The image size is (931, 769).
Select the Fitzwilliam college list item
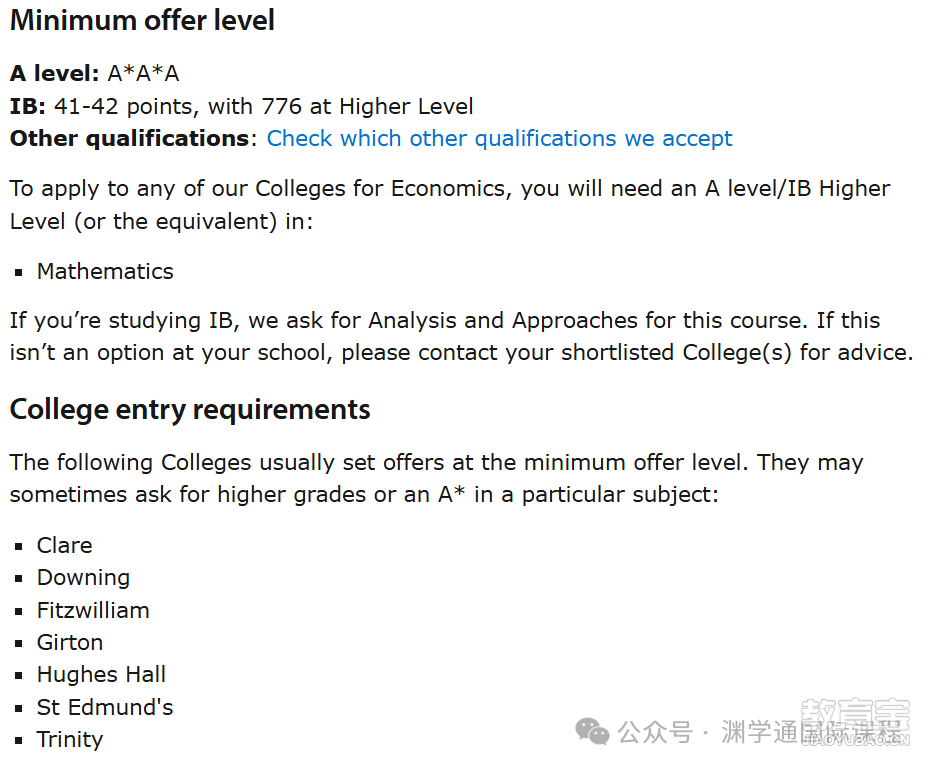93,610
